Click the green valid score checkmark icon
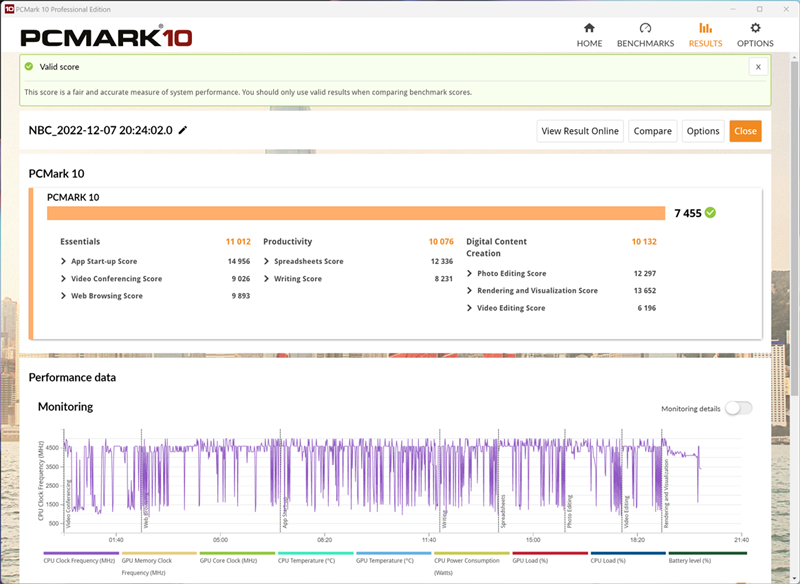The height and width of the screenshot is (584, 800). pyautogui.click(x=29, y=67)
